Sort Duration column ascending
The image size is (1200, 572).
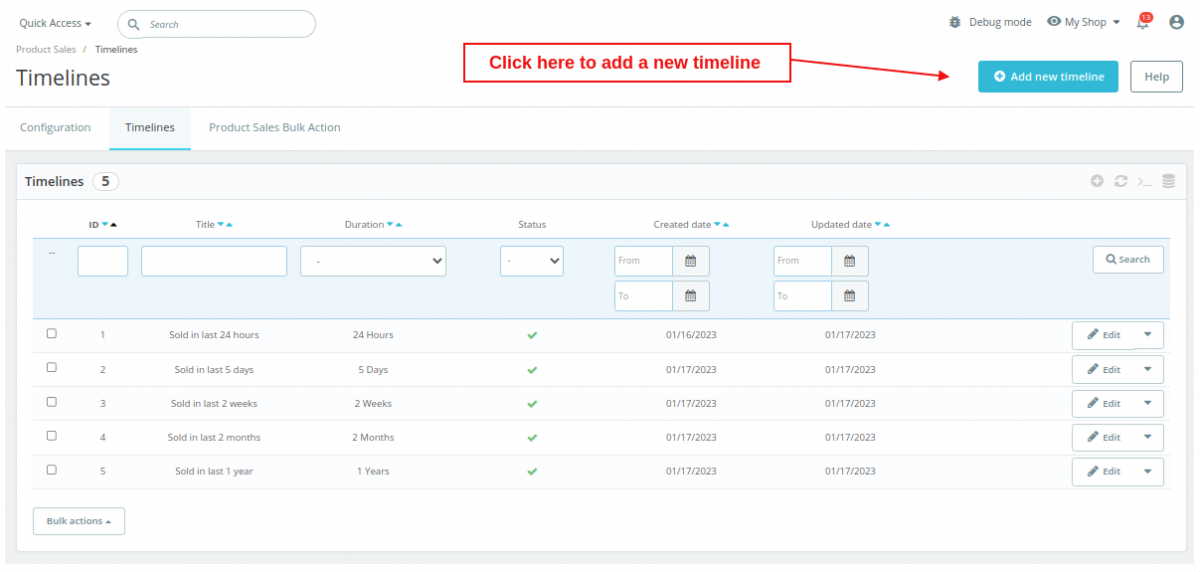coord(399,225)
